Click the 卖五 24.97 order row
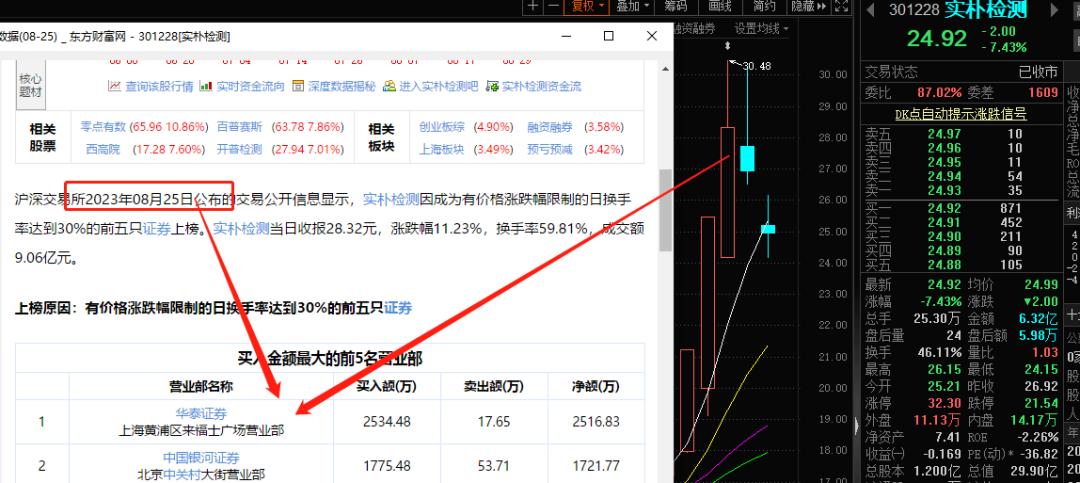Viewport: 1080px width, 483px height. [x=962, y=132]
